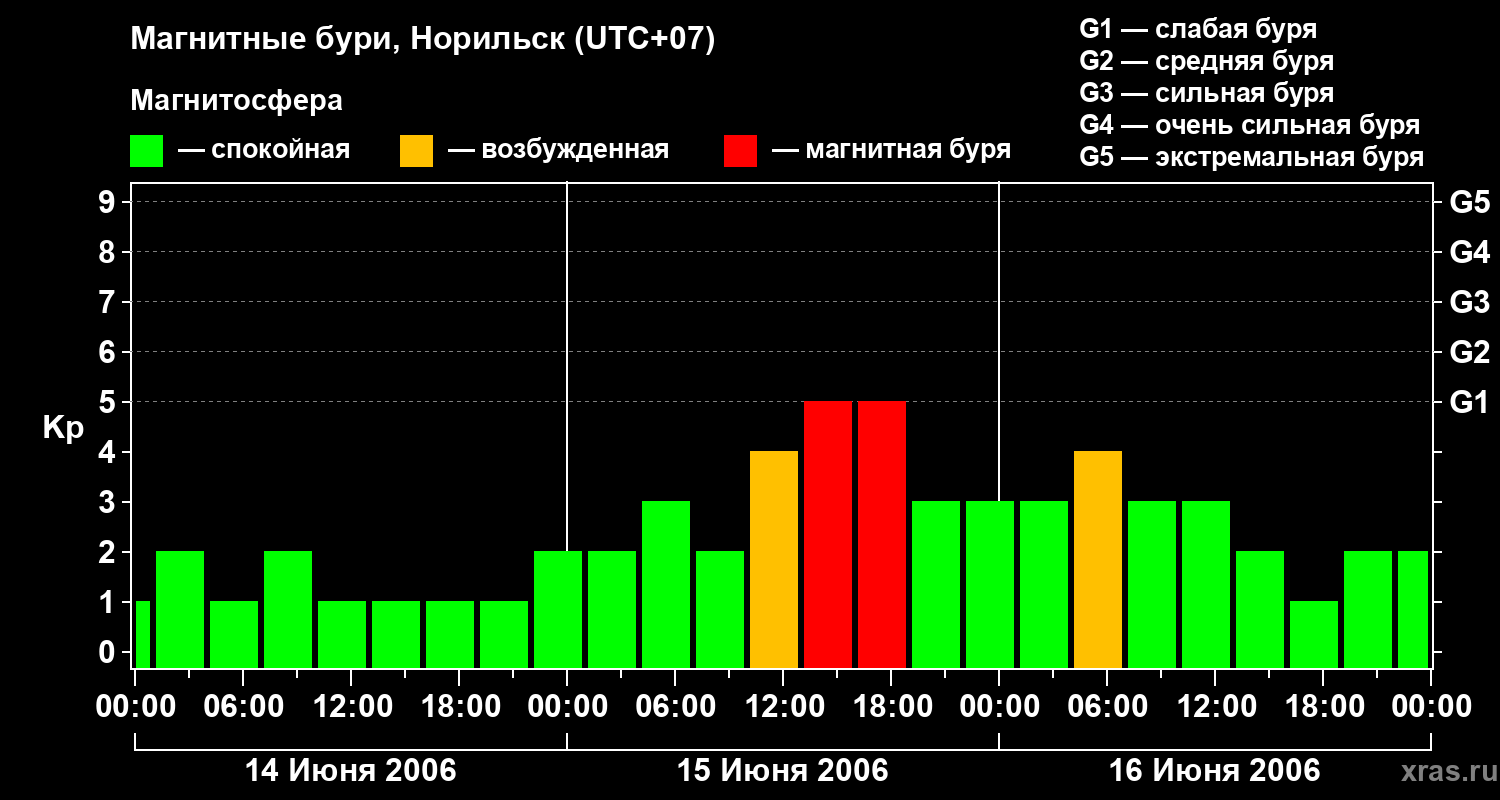Click the orange Kp 4 bar on 16 Июня

tap(1098, 559)
